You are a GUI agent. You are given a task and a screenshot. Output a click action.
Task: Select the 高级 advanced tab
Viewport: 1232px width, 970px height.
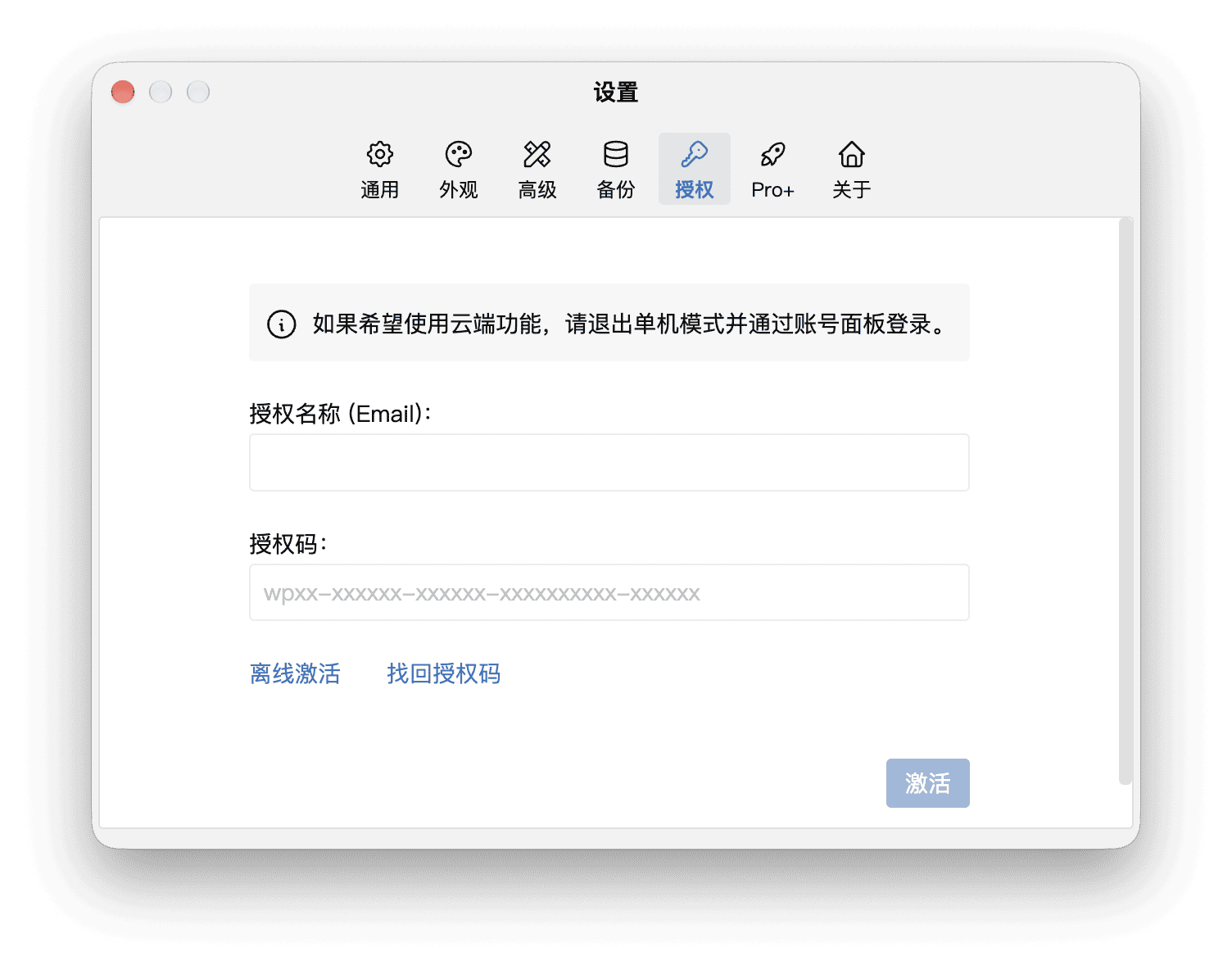(x=537, y=170)
